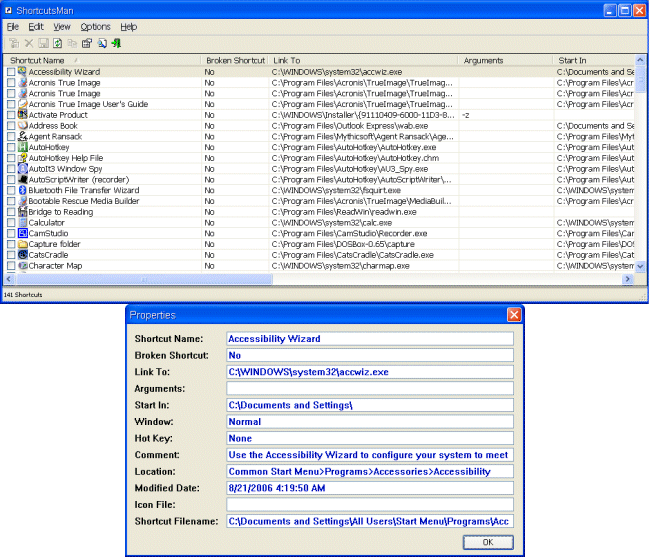This screenshot has height=557, width=650.
Task: Click OK in the Properties dialog
Action: point(488,542)
